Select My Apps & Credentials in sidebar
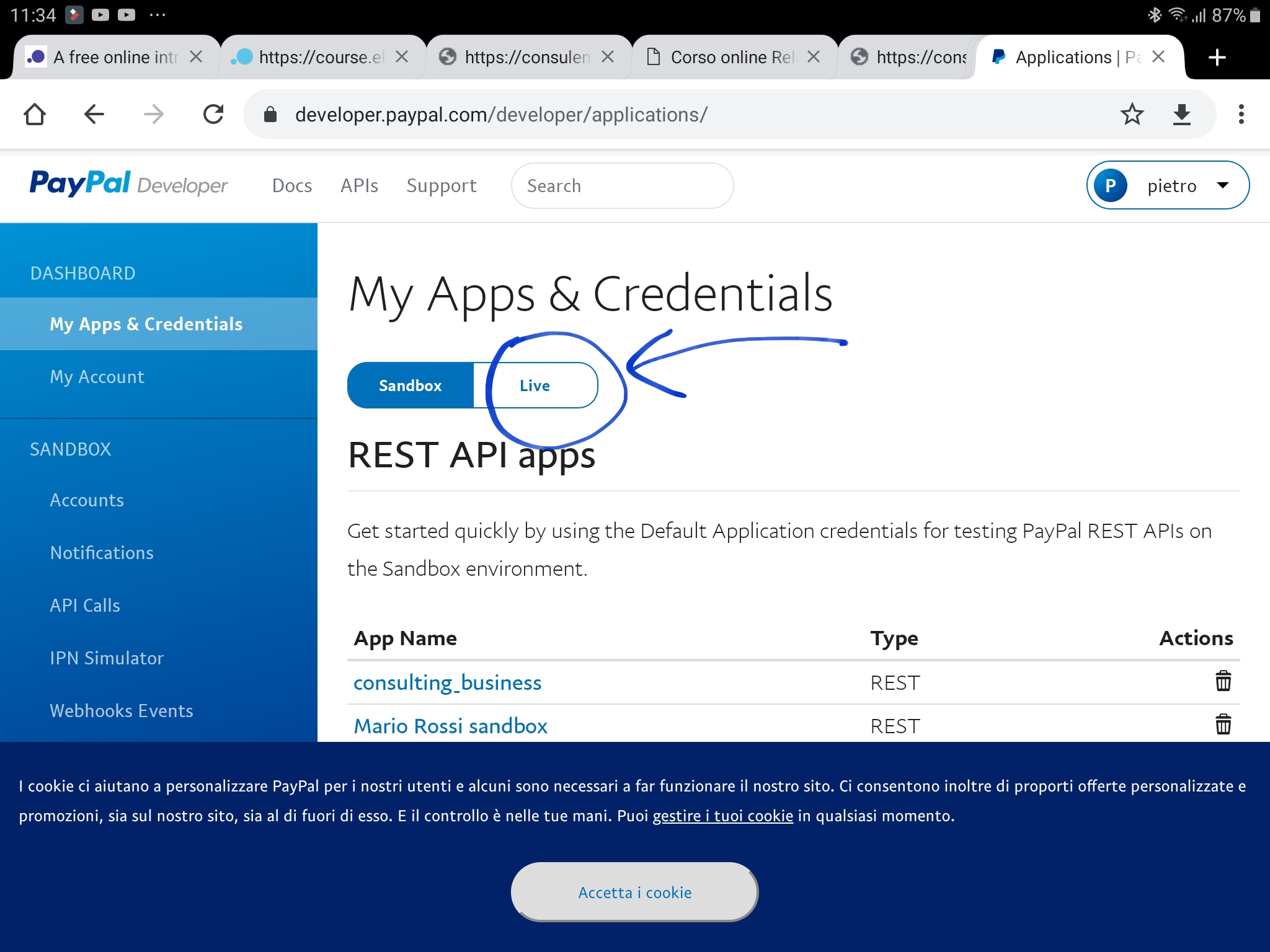Screen dimensions: 1270x952 pos(159,324)
